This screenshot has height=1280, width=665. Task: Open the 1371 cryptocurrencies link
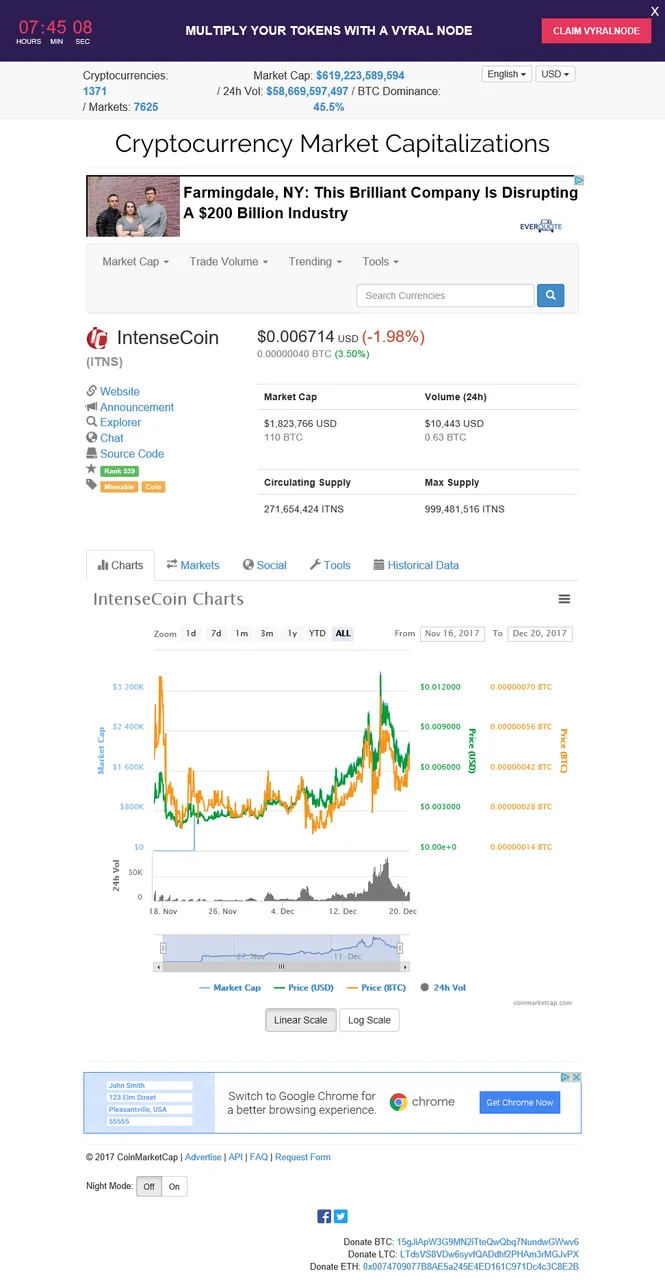tap(95, 91)
